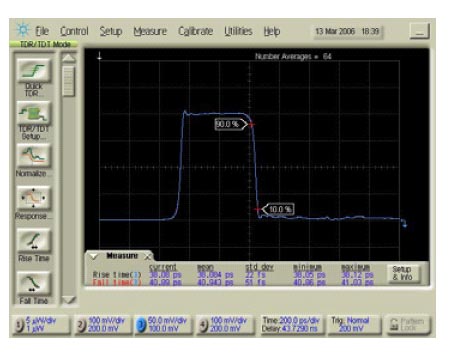This screenshot has height=360, width=449.
Task: Activate the Fall Time measurement icon
Action: tap(34, 283)
